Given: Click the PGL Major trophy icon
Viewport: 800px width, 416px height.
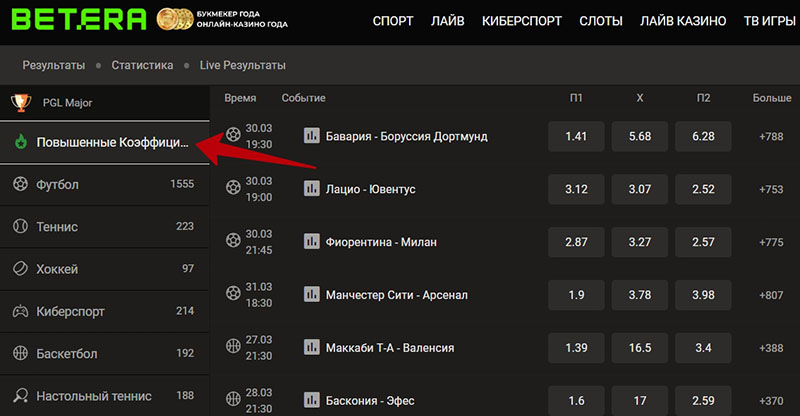Looking at the screenshot, I should 20,102.
